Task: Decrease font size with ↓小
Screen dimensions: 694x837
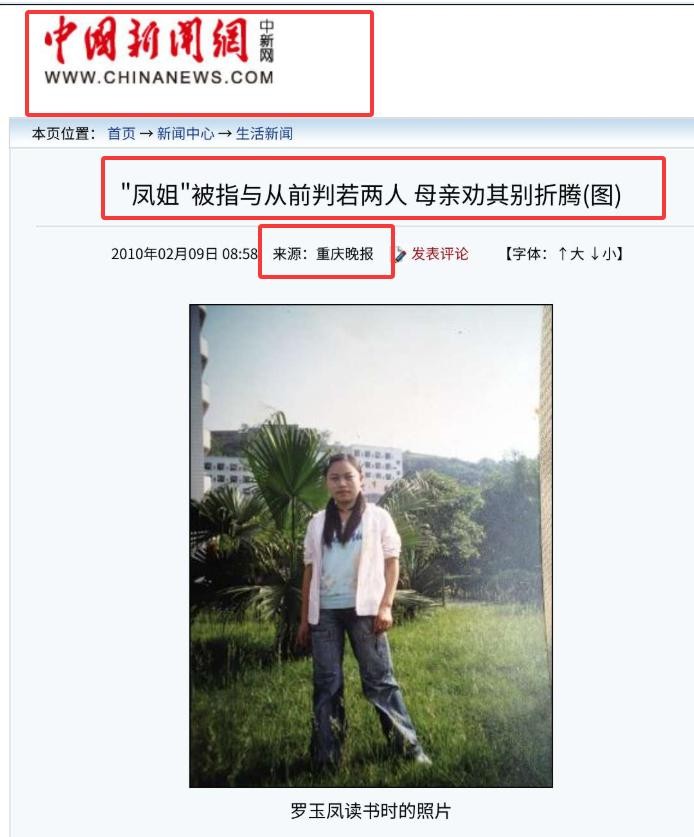Action: [603, 254]
